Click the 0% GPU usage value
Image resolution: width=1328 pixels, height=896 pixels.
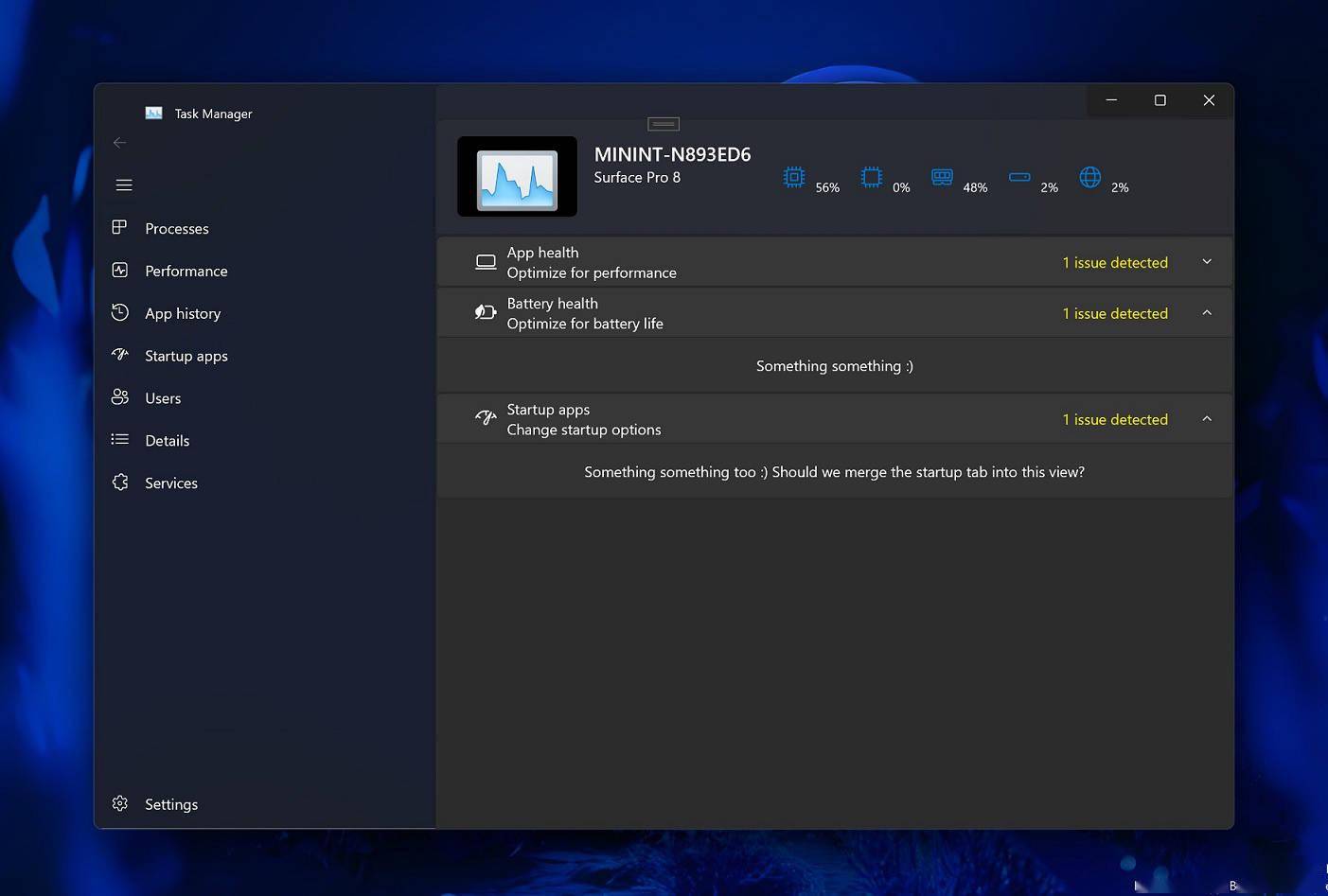tap(901, 187)
